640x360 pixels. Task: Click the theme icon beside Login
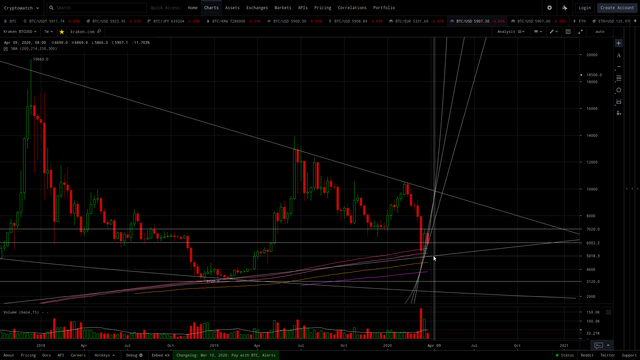click(x=564, y=8)
